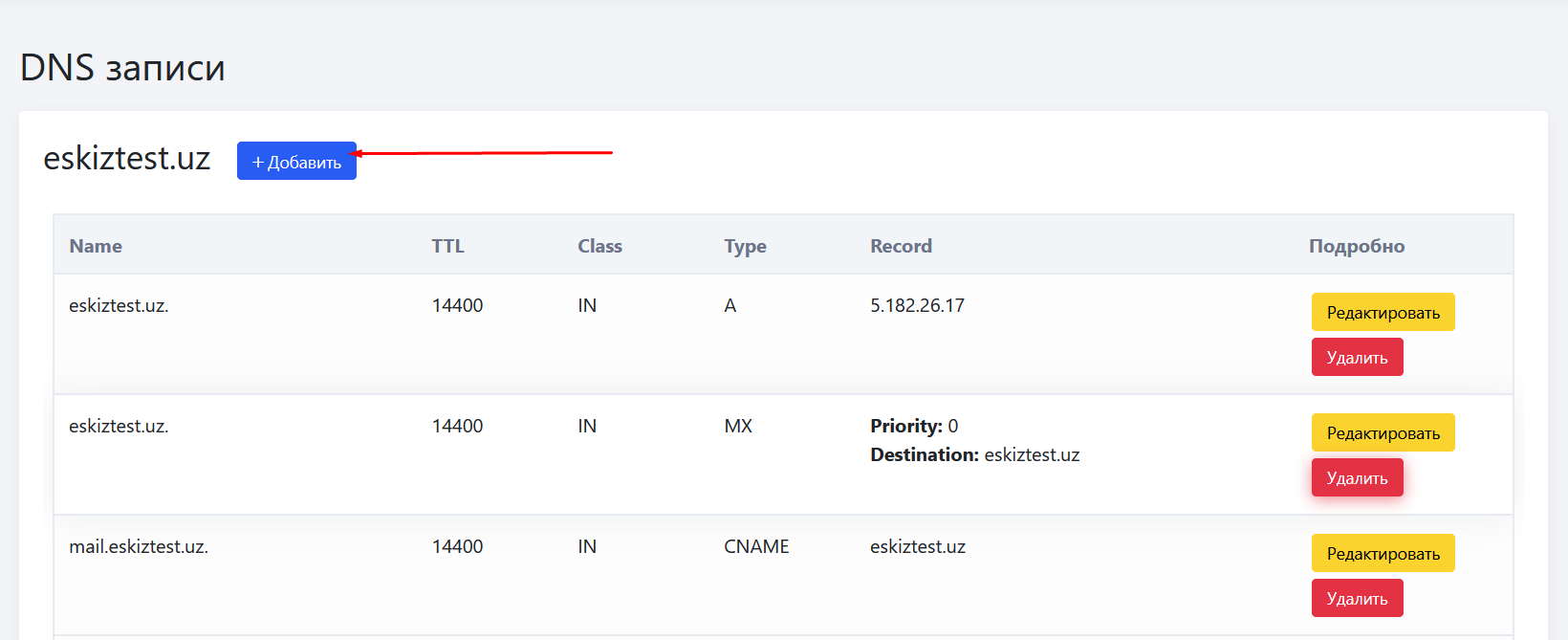Click the Class column header

tap(599, 246)
